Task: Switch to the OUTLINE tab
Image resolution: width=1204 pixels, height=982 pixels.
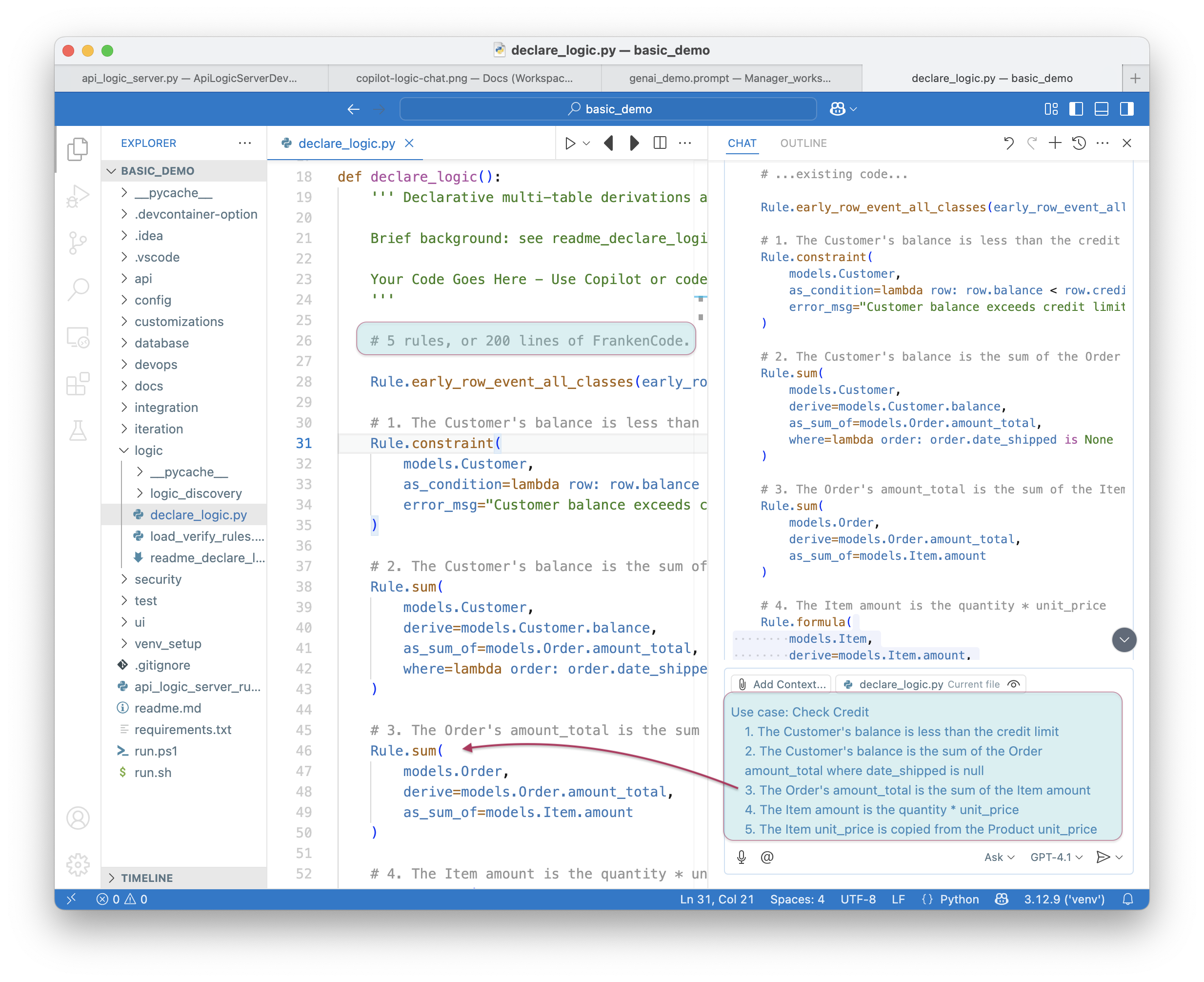Action: 803,143
